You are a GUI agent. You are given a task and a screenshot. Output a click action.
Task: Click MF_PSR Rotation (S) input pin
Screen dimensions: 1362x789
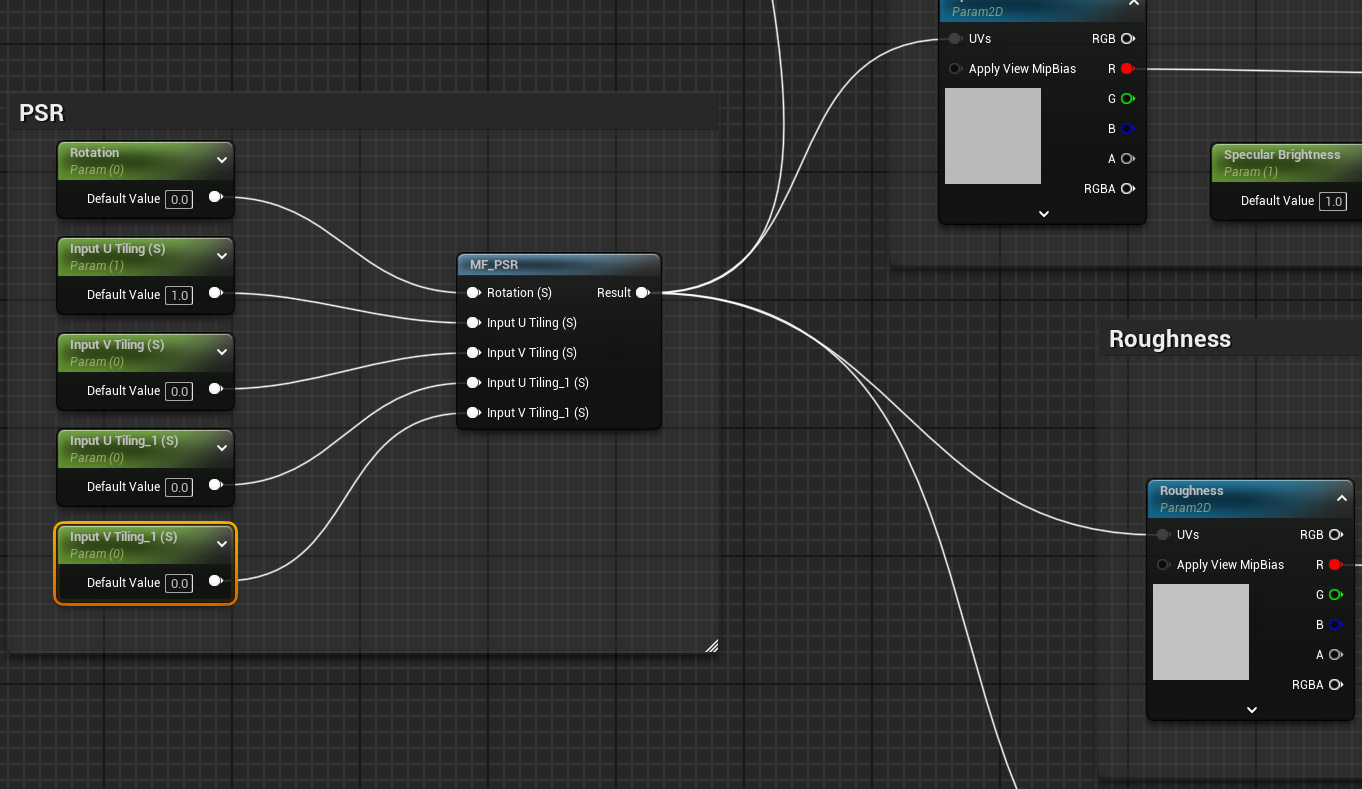(474, 293)
